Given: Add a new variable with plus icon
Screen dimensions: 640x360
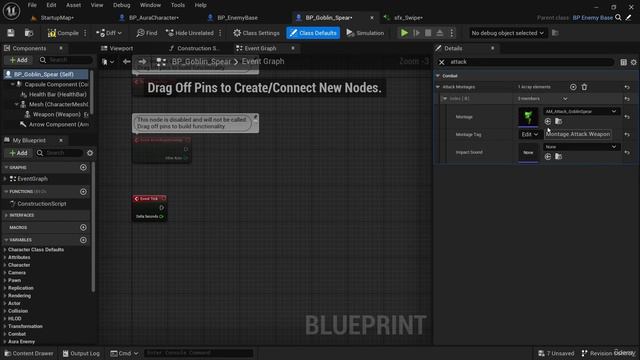Looking at the screenshot, I should [83, 240].
